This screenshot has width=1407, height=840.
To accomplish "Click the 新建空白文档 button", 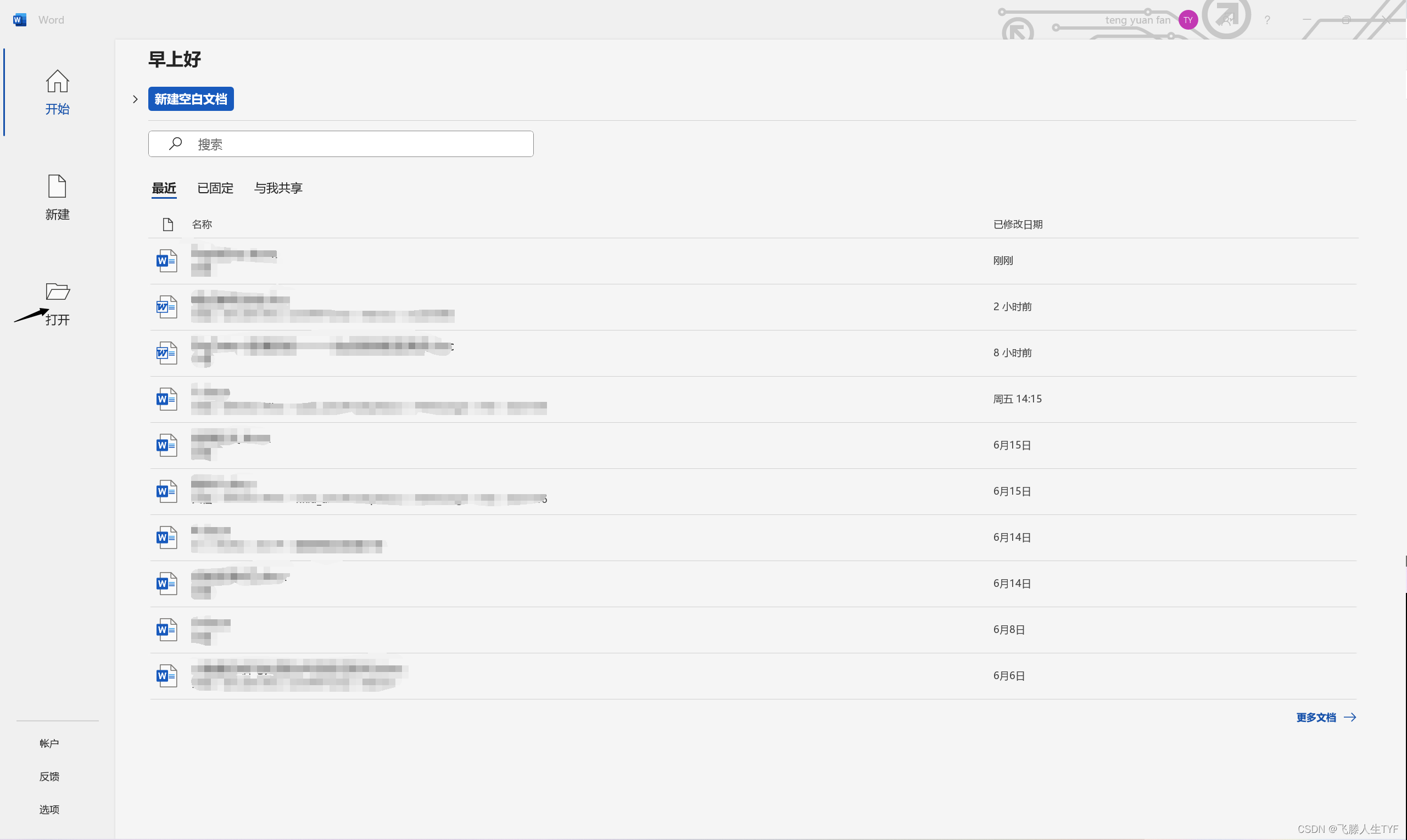I will click(x=191, y=99).
